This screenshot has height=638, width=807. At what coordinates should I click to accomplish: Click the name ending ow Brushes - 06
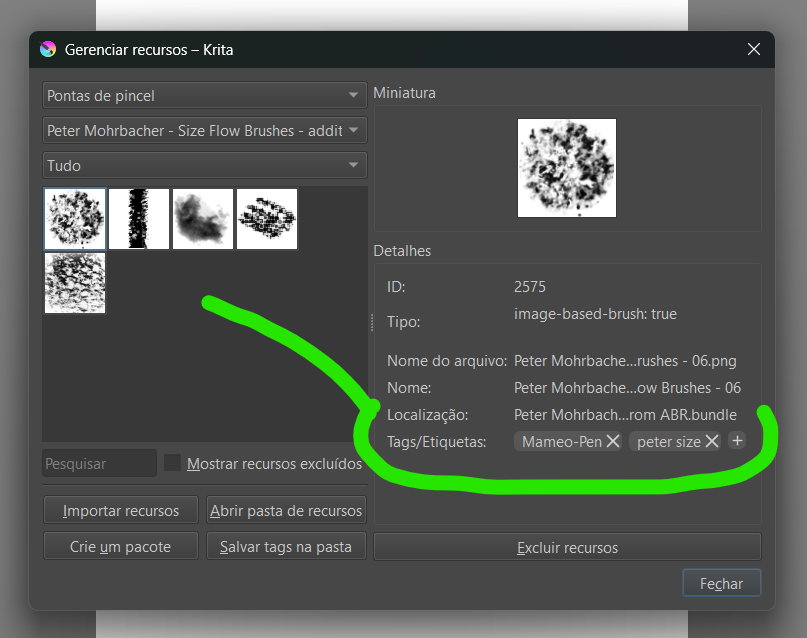tap(627, 387)
